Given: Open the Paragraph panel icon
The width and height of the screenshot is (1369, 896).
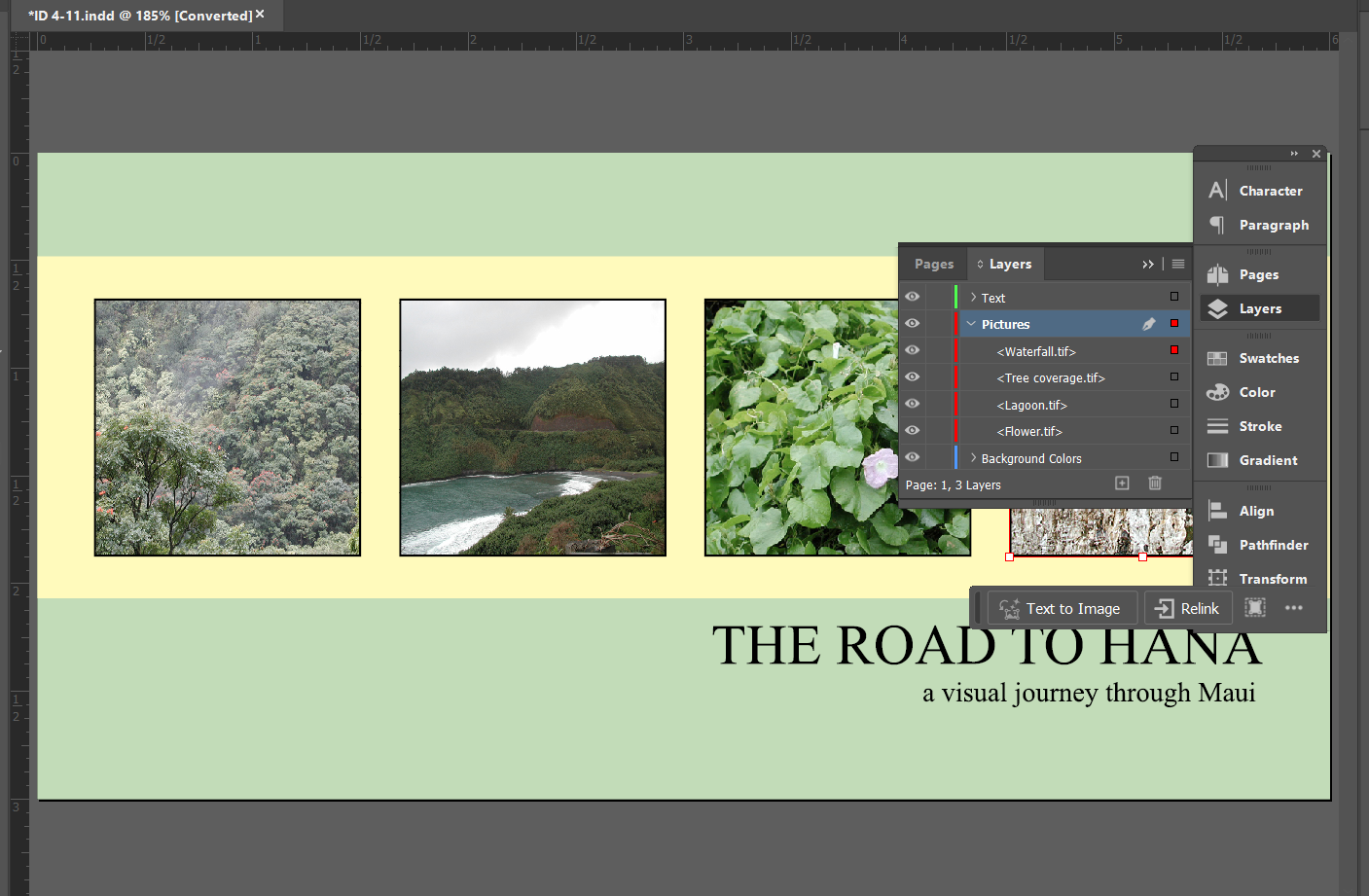Looking at the screenshot, I should (1217, 225).
